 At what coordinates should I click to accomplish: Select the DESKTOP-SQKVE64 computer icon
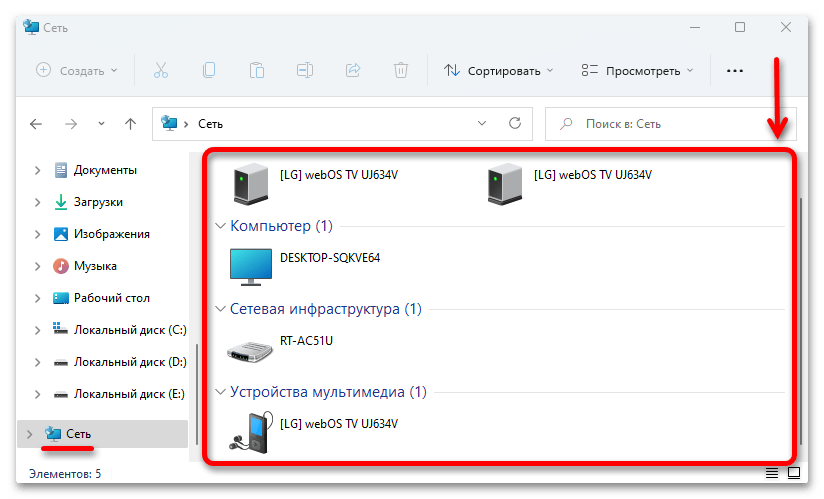(251, 267)
